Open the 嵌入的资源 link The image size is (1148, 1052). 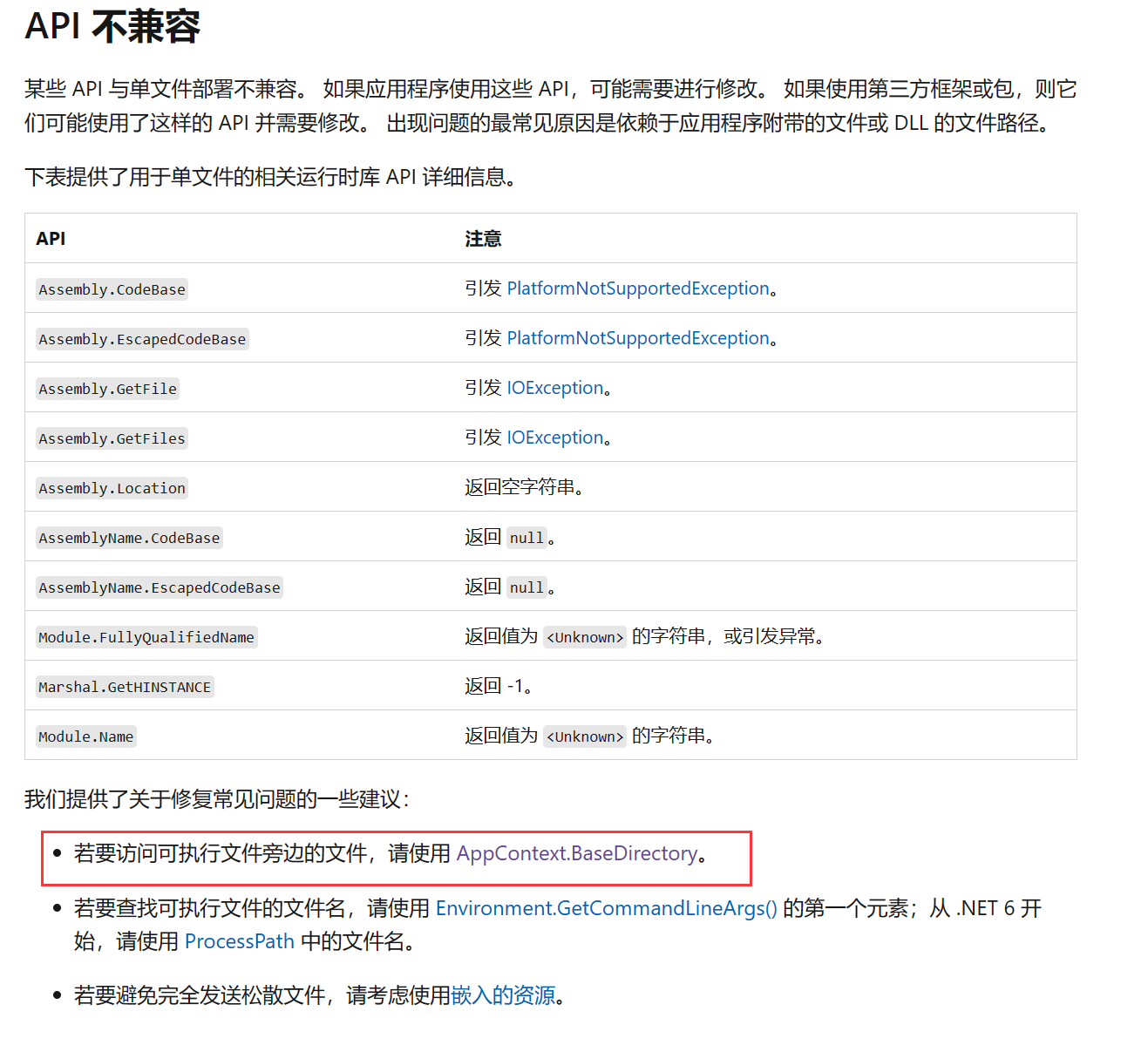pos(503,994)
